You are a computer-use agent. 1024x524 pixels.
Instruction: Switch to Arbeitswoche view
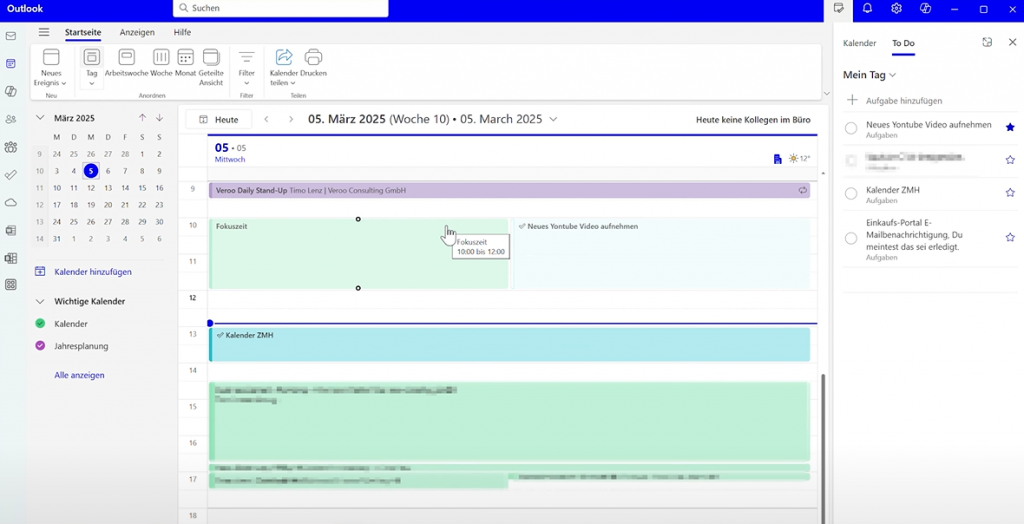tap(127, 63)
